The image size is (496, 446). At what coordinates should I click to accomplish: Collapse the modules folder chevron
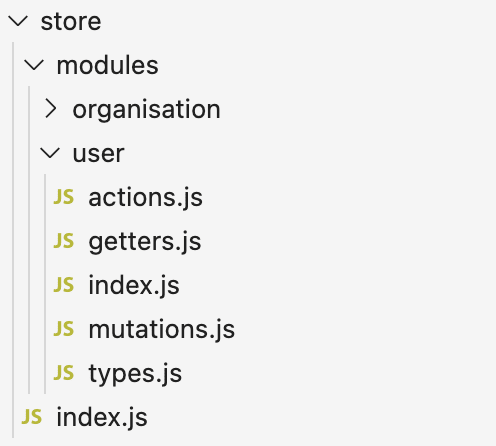[34, 65]
